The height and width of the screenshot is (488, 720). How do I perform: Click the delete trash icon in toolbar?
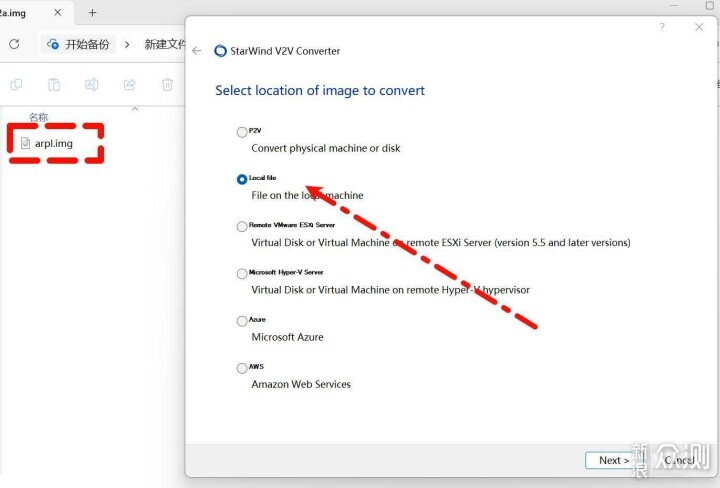[x=167, y=84]
